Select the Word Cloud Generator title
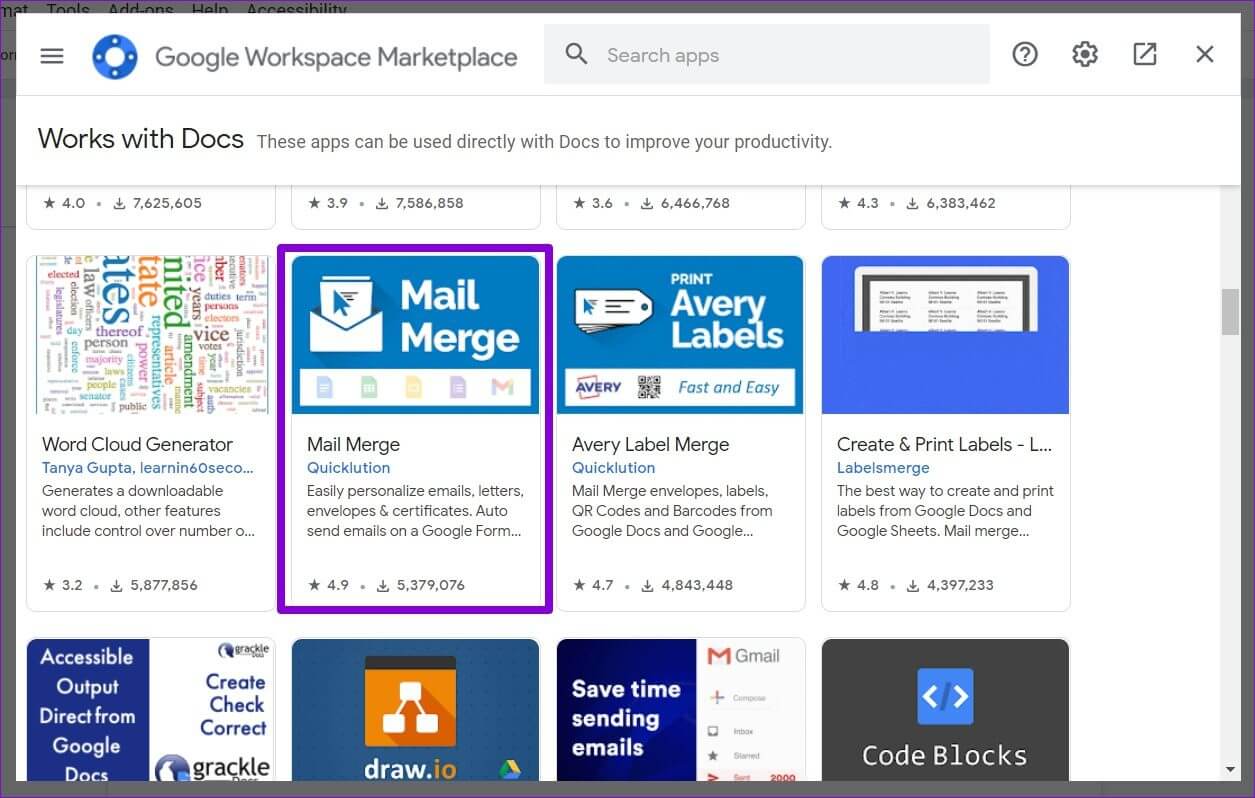Viewport: 1255px width, 798px height. coord(137,444)
